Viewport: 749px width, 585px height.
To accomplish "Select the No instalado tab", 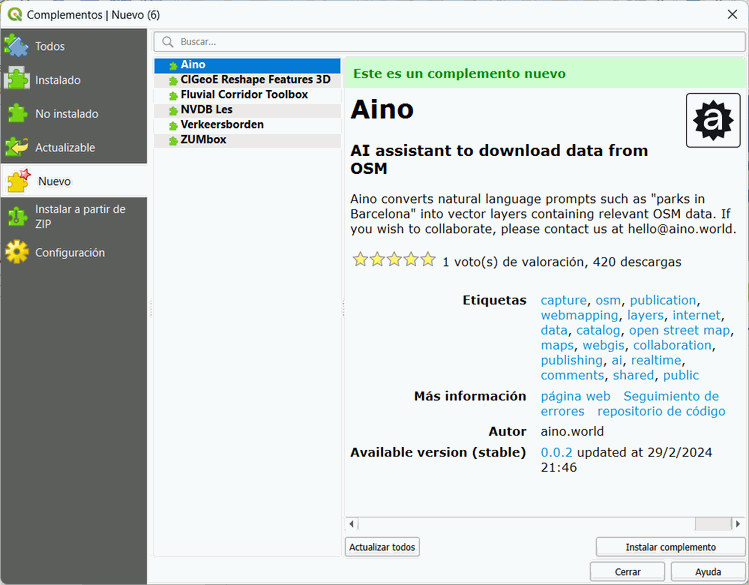I will point(74,114).
